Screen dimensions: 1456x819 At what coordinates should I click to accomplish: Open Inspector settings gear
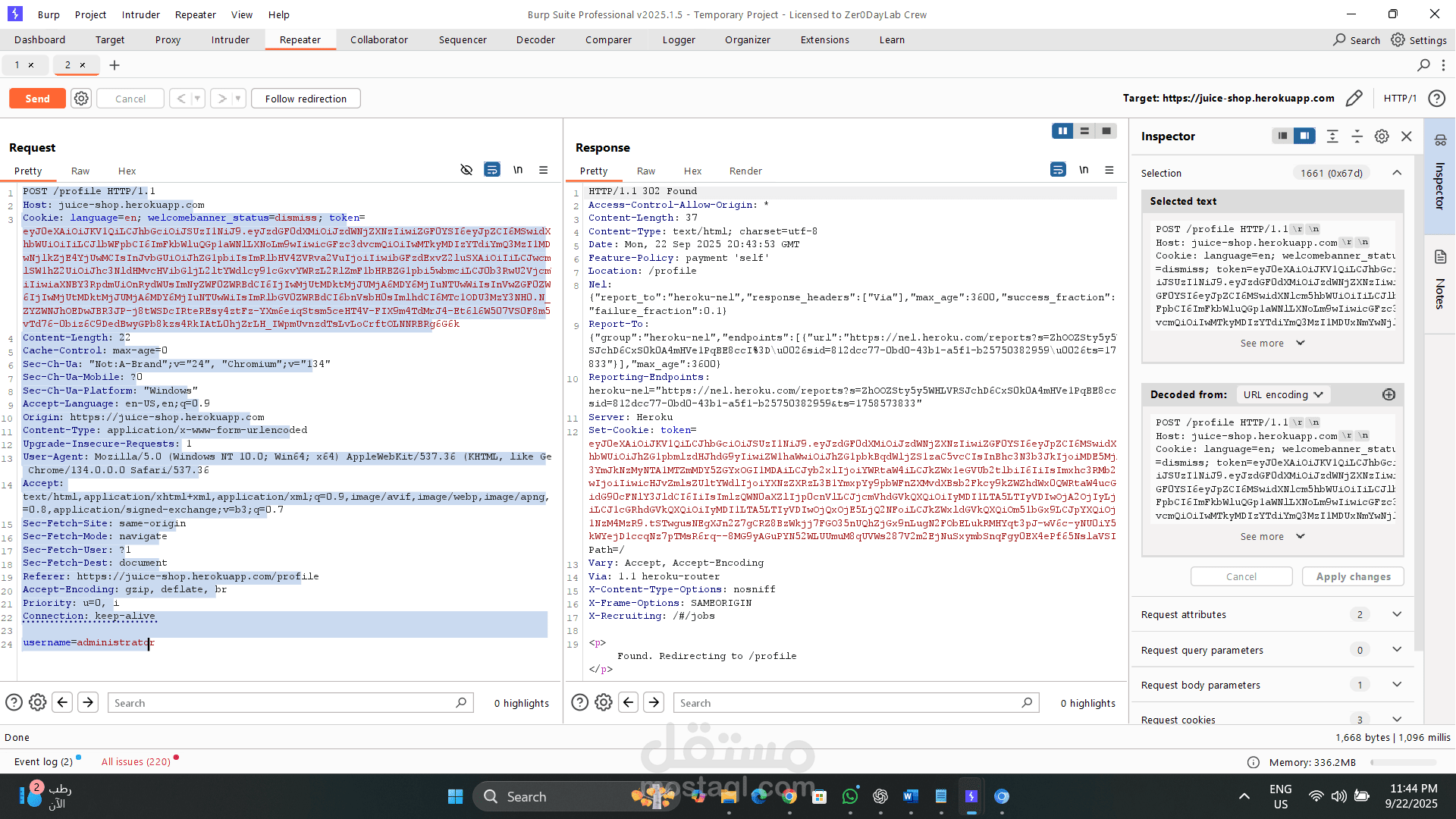(1382, 136)
